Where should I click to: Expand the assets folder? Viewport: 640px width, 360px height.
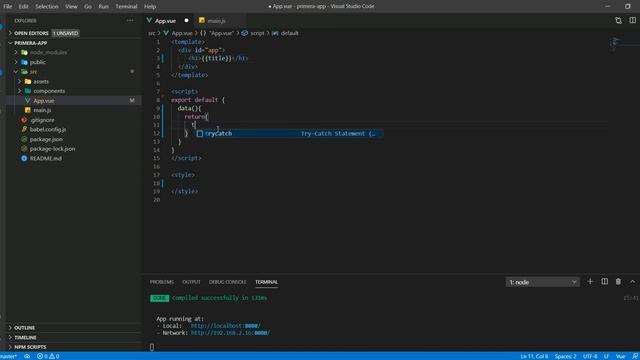pos(41,82)
